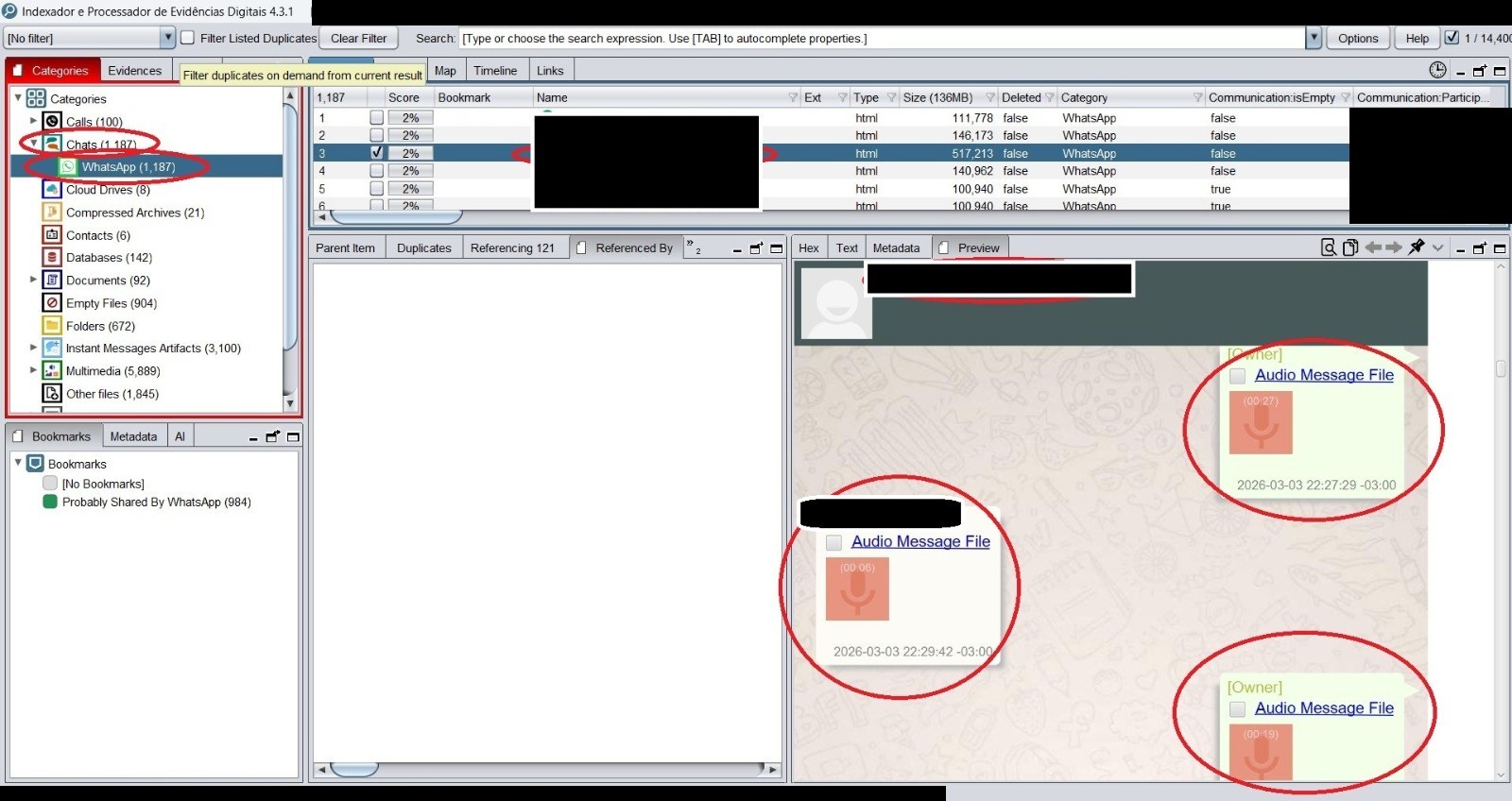This screenshot has height=801, width=1512.
Task: Select the Empty Files category icon
Action: tap(52, 302)
